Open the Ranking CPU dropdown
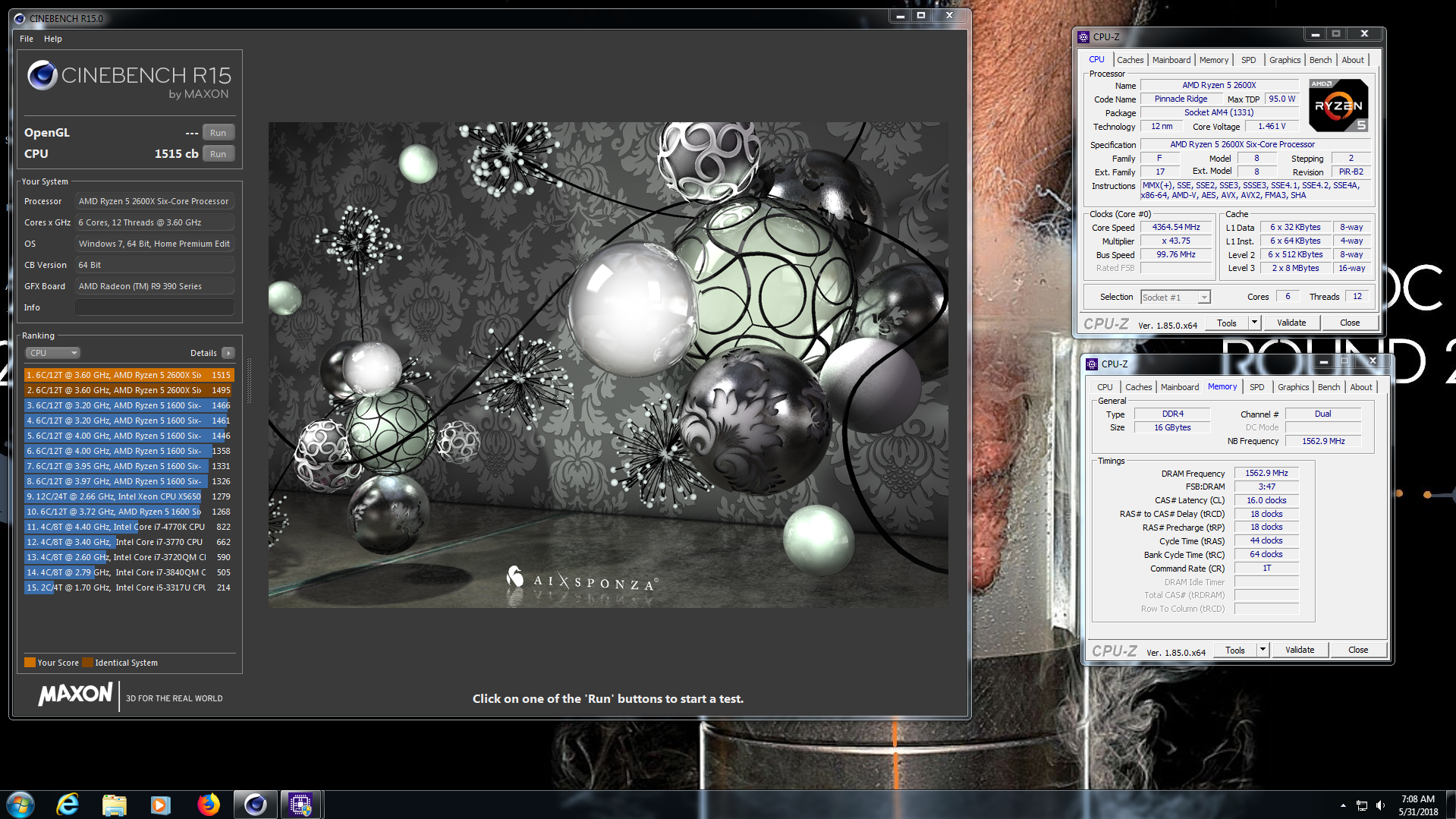The image size is (1456, 819). (52, 353)
